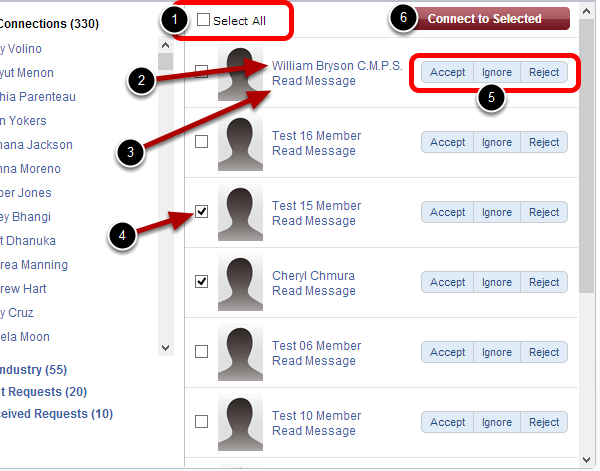Click Test 06 Member's avatar
The width and height of the screenshot is (600, 471).
pyautogui.click(x=240, y=353)
